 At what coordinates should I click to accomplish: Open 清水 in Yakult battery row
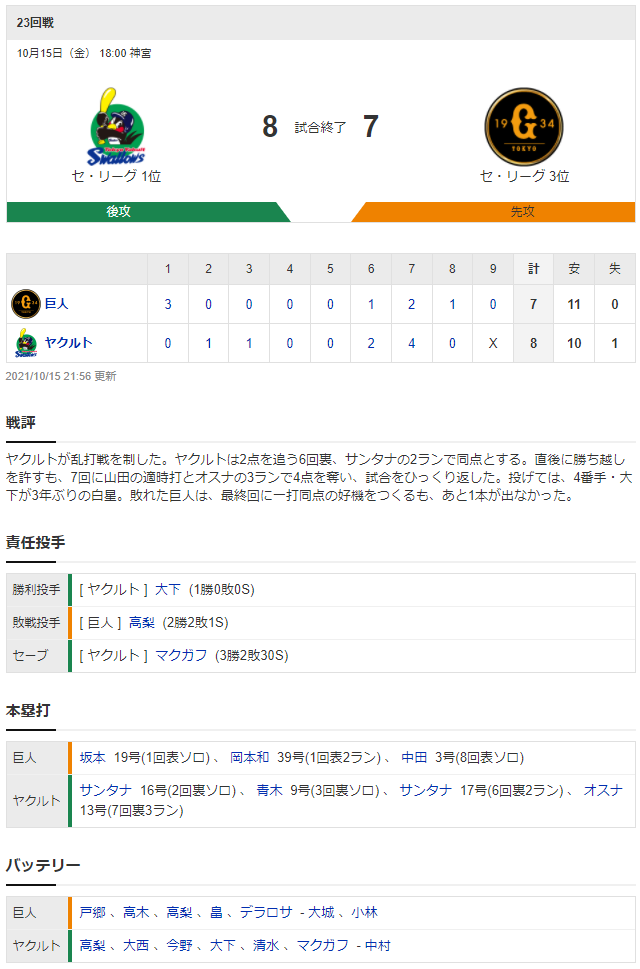(x=266, y=946)
